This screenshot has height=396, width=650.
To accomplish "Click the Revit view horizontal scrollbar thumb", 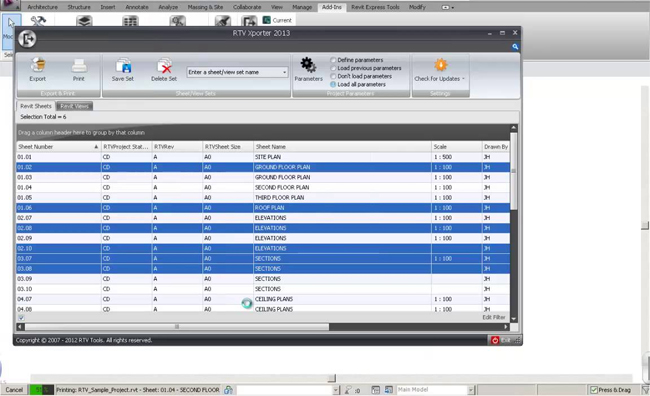I will [332, 378].
